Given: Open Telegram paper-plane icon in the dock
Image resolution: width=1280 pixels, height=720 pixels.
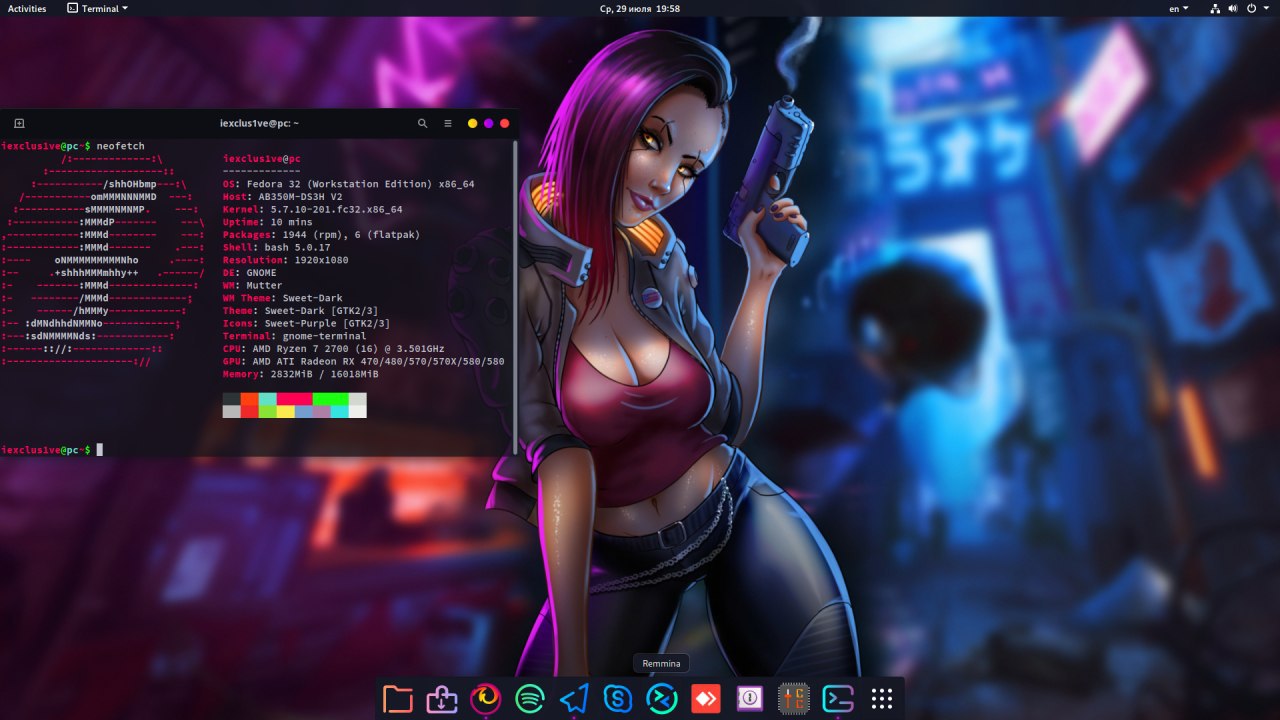Looking at the screenshot, I should coord(574,699).
